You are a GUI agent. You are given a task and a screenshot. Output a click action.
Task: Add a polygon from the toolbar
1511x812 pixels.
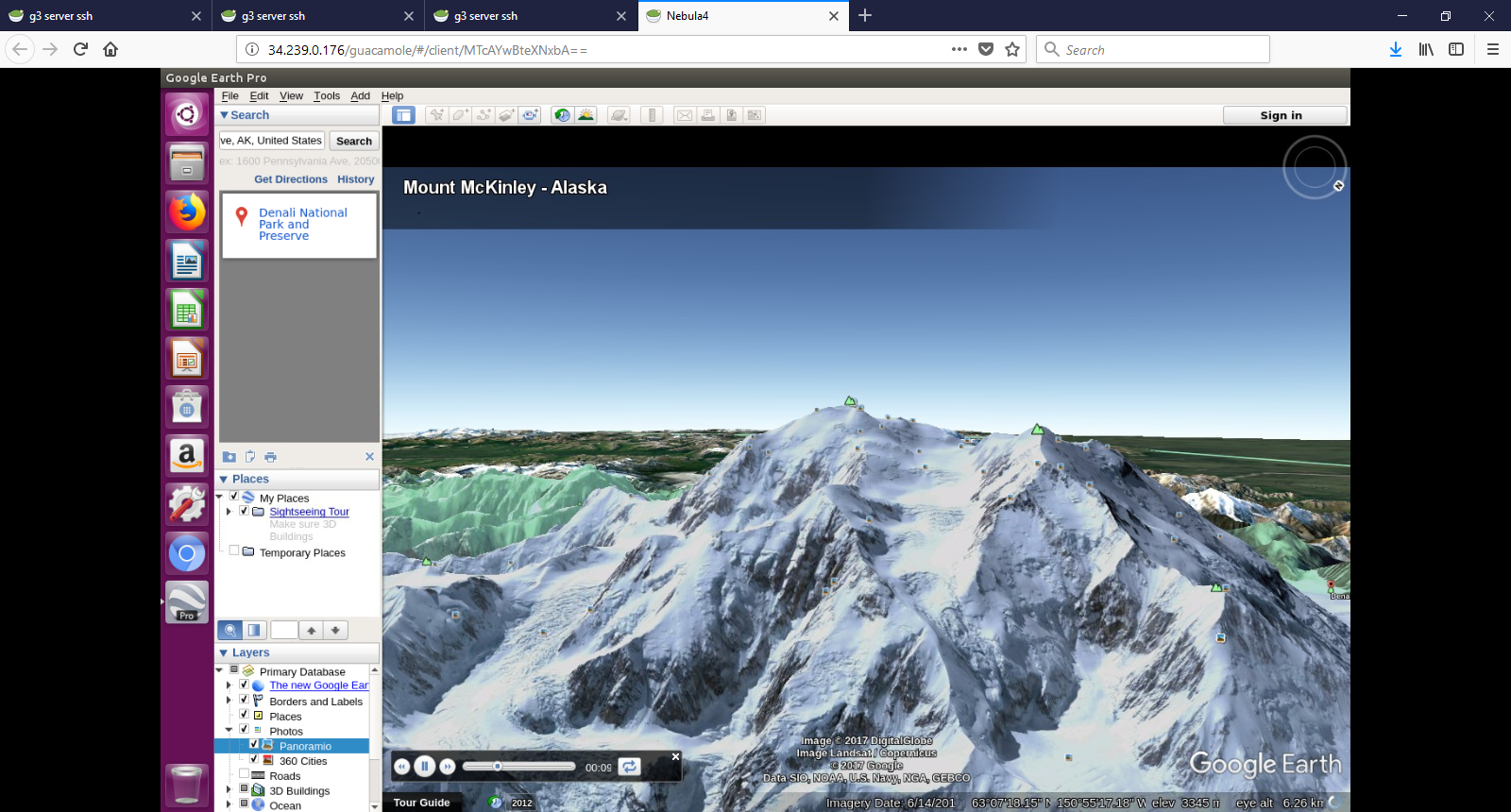pos(460,115)
